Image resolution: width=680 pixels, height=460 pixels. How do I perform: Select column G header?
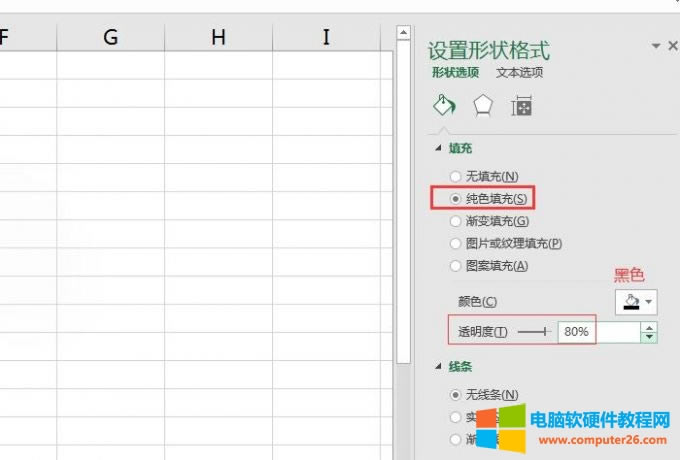(x=111, y=37)
